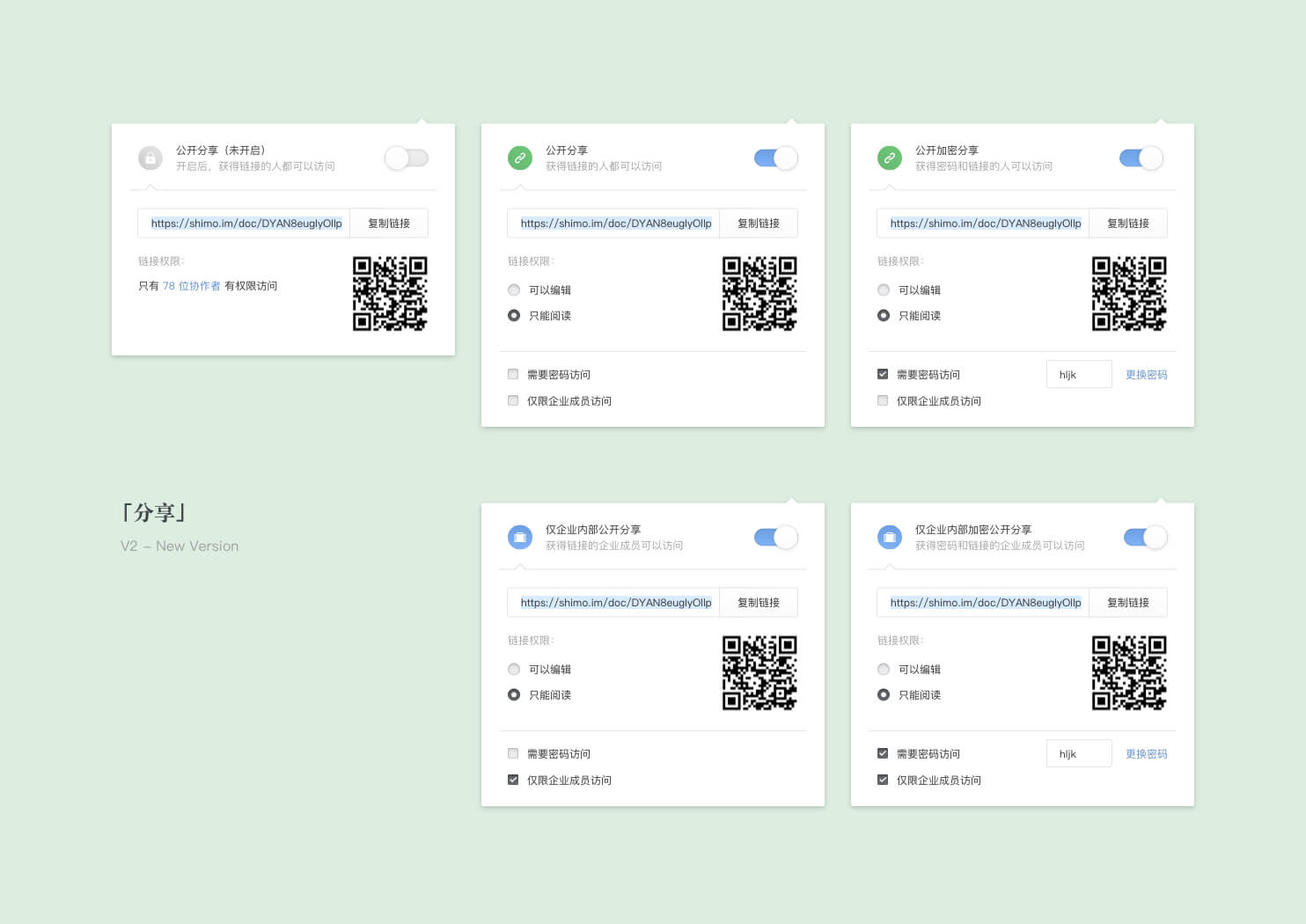Check 仅限企业成员访问 in the 公开加密分享 panel
The height and width of the screenshot is (924, 1306).
coord(883,401)
